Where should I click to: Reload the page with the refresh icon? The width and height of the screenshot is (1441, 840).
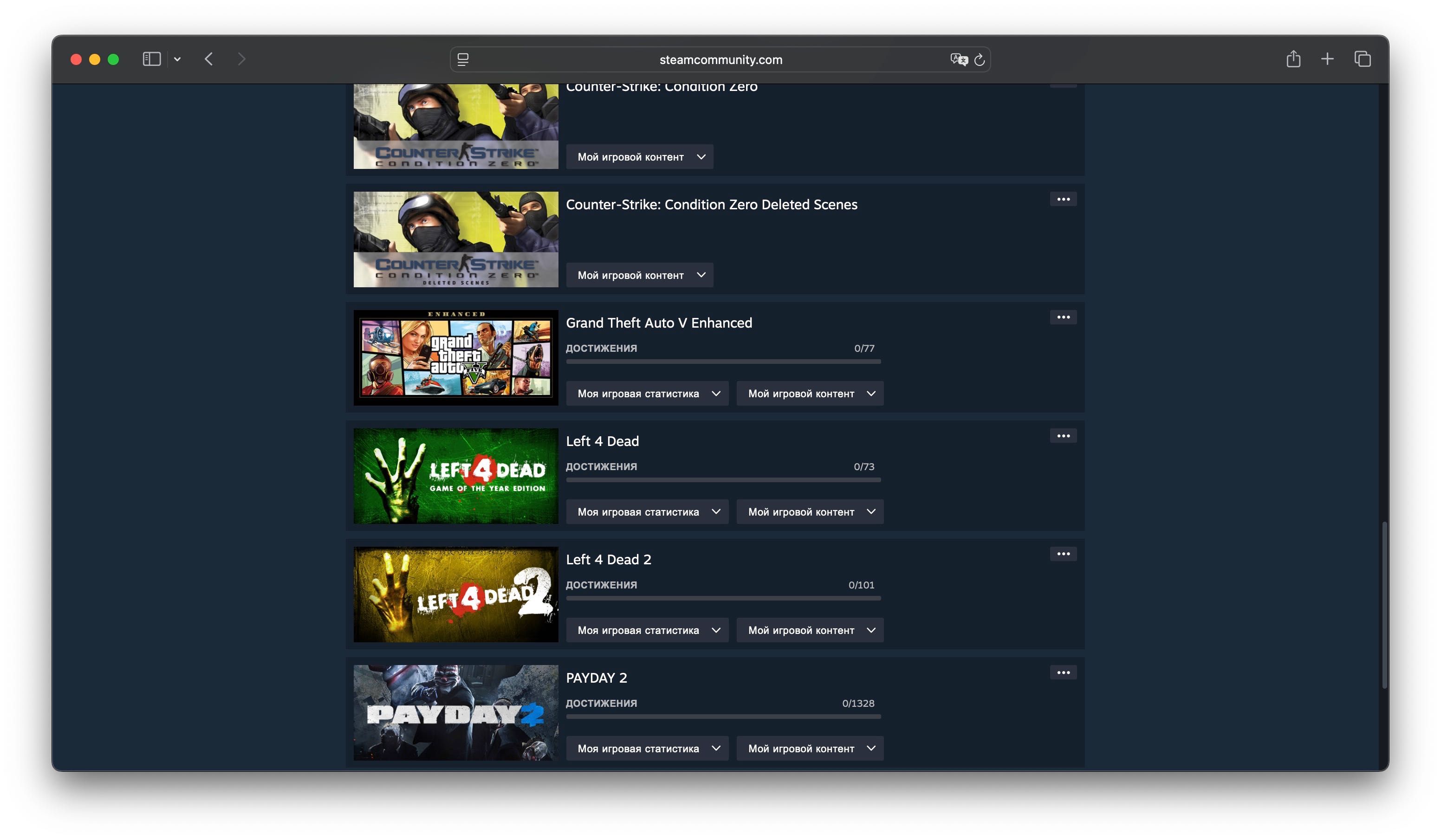click(x=980, y=59)
